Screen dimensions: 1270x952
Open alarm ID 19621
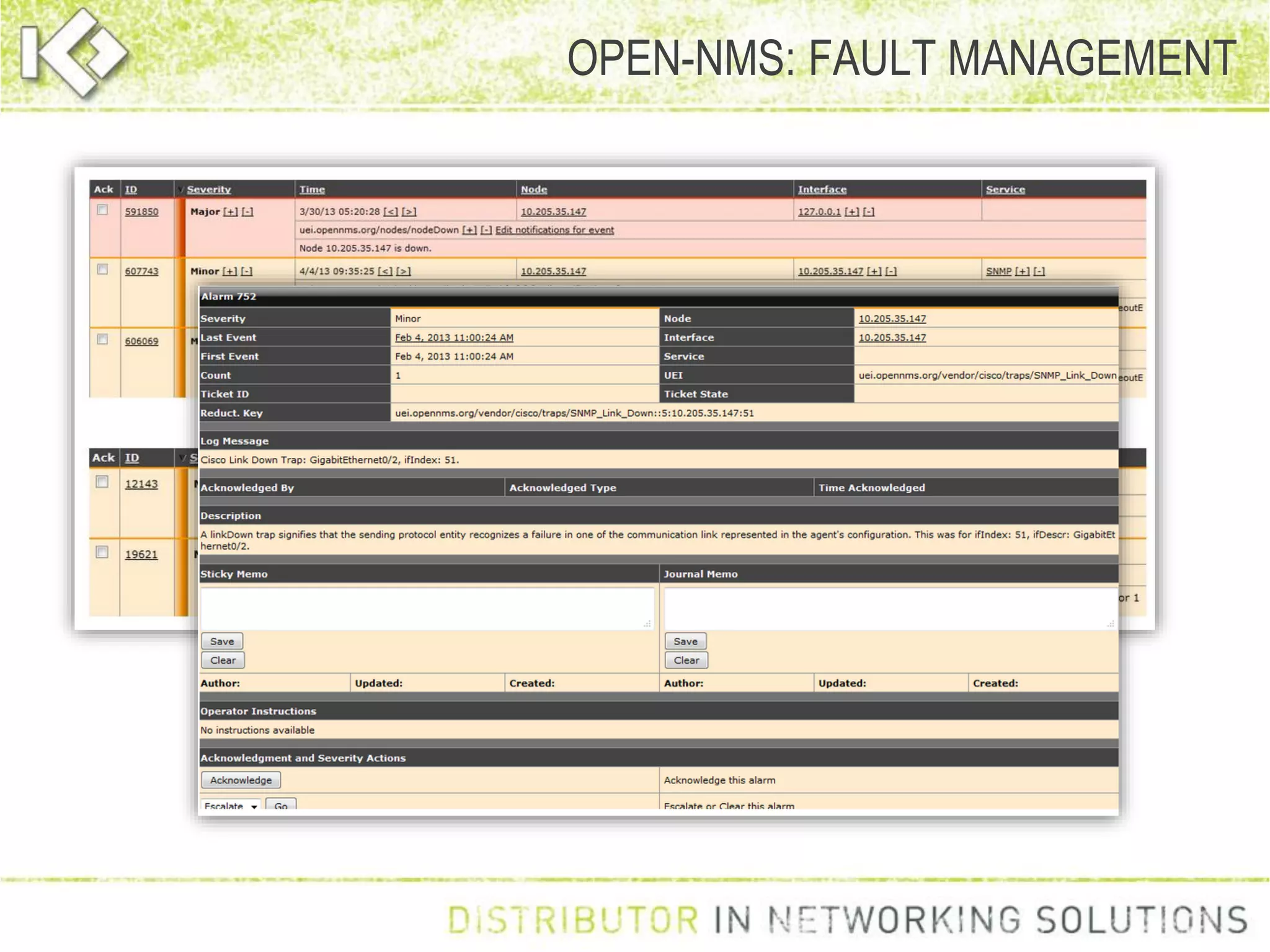coord(141,555)
